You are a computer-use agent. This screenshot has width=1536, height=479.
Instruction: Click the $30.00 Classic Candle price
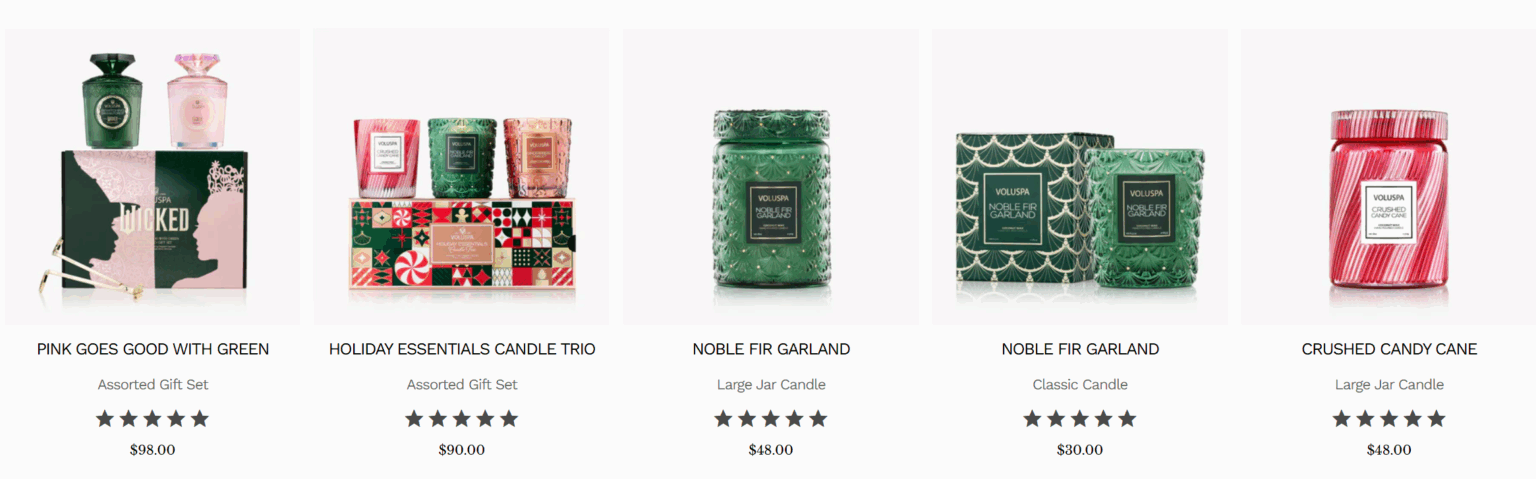click(1080, 450)
